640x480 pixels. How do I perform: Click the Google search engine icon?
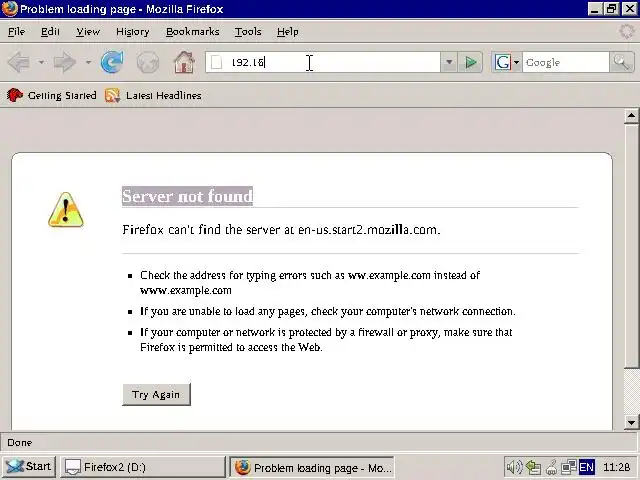[502, 62]
